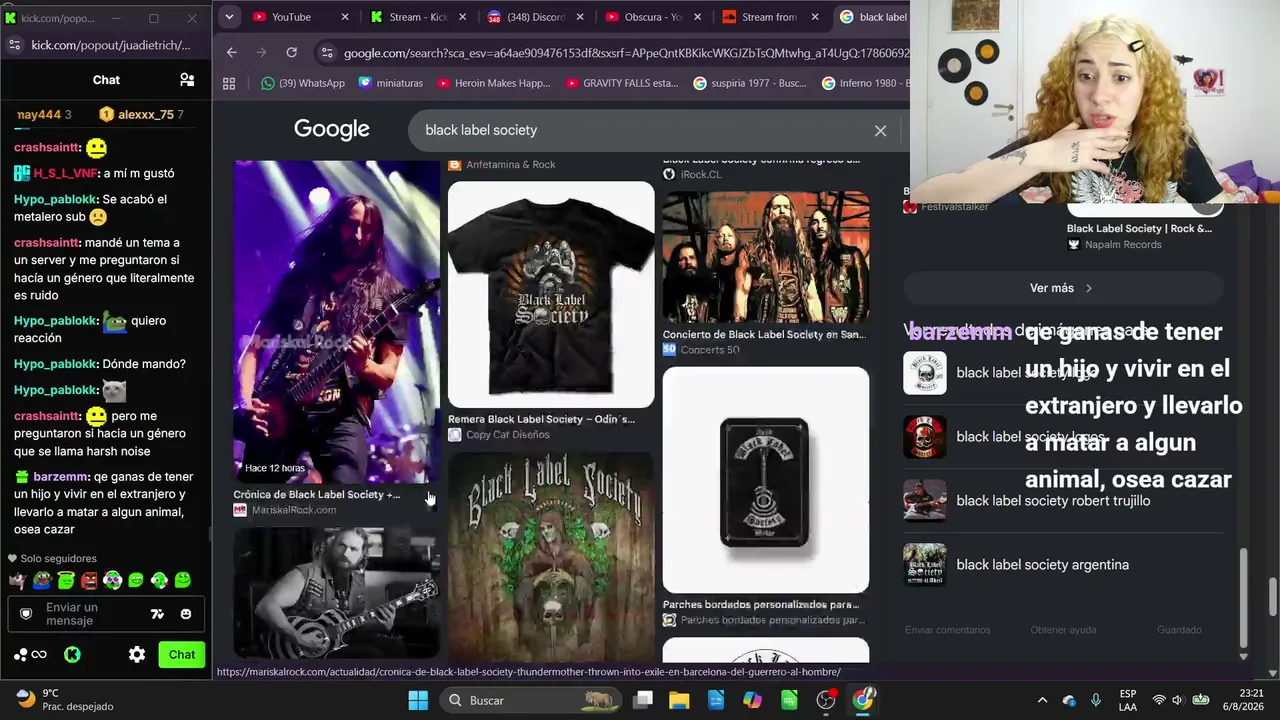Pick the green smiling blob emote
This screenshot has width=1280, height=720.
point(183,580)
